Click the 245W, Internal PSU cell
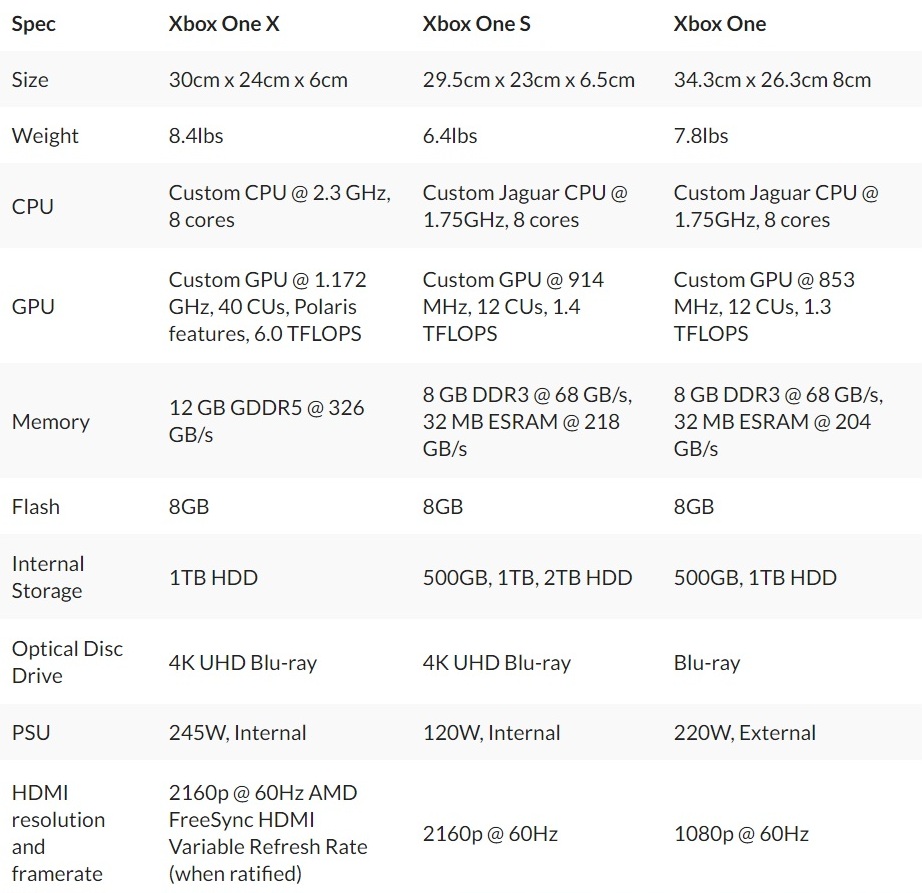The image size is (922, 893). [237, 733]
